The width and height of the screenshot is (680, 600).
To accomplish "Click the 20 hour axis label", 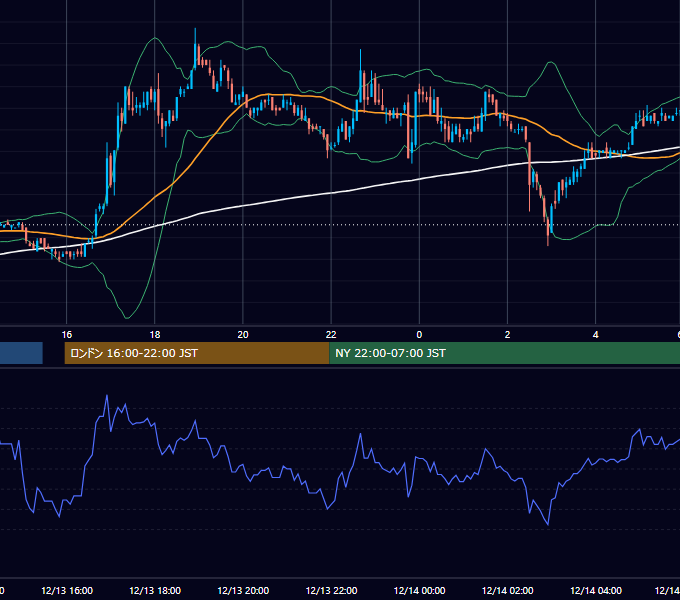I will [243, 335].
